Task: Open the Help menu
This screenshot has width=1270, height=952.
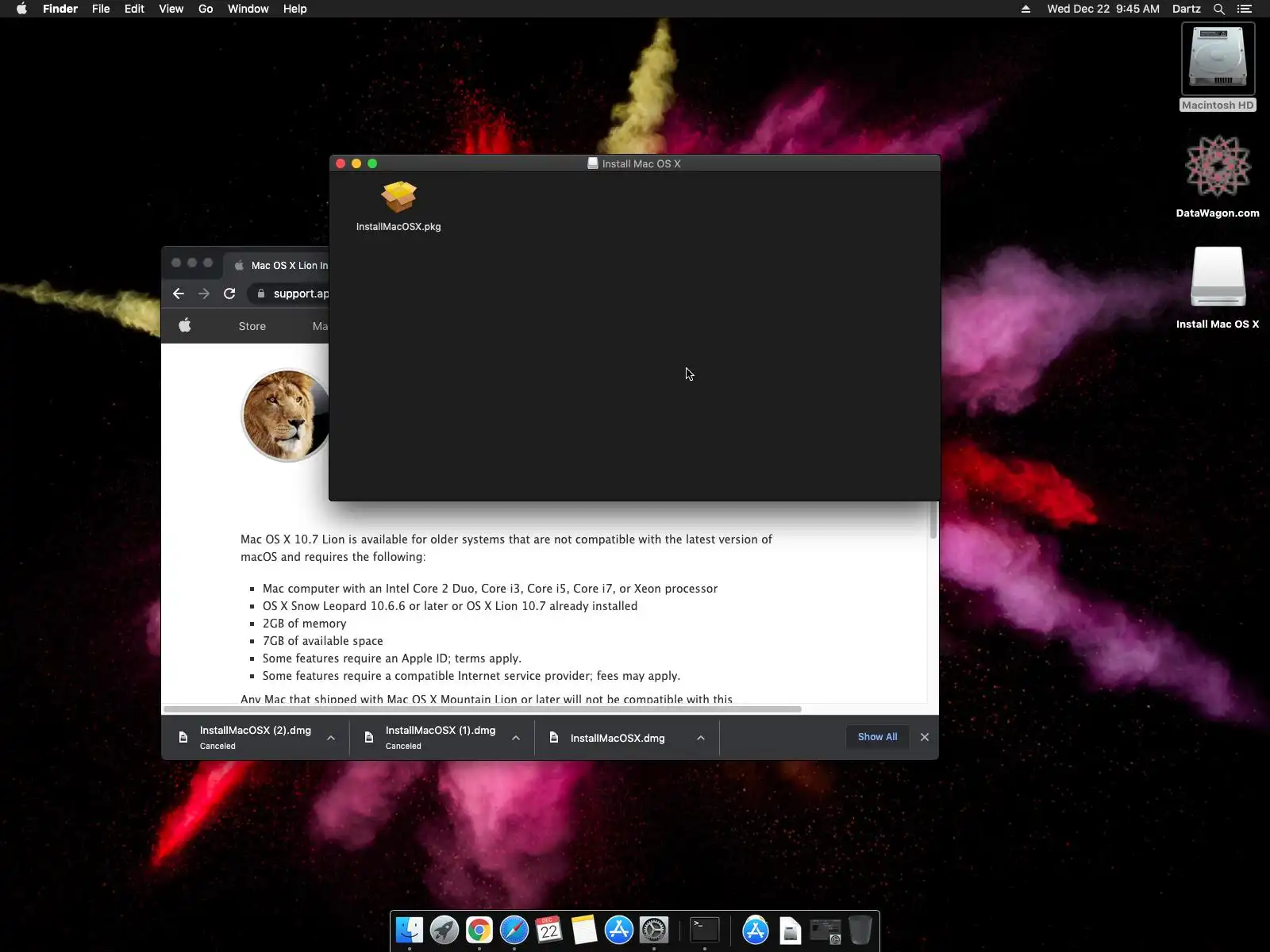Action: tap(294, 9)
